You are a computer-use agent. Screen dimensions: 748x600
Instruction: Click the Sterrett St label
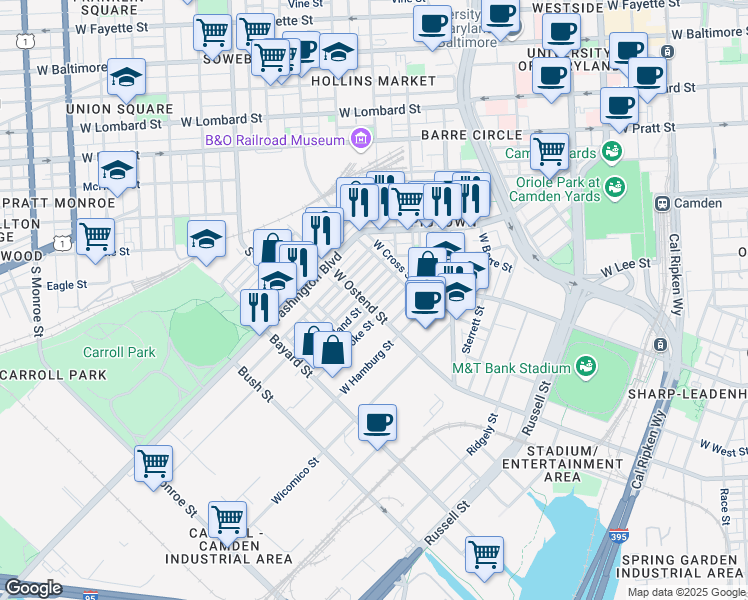[x=473, y=330]
